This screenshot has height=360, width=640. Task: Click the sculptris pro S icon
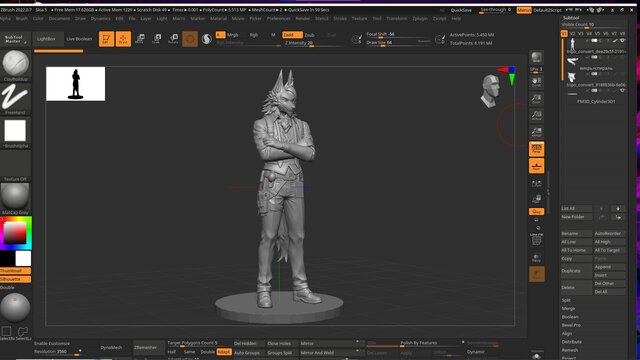pos(207,39)
